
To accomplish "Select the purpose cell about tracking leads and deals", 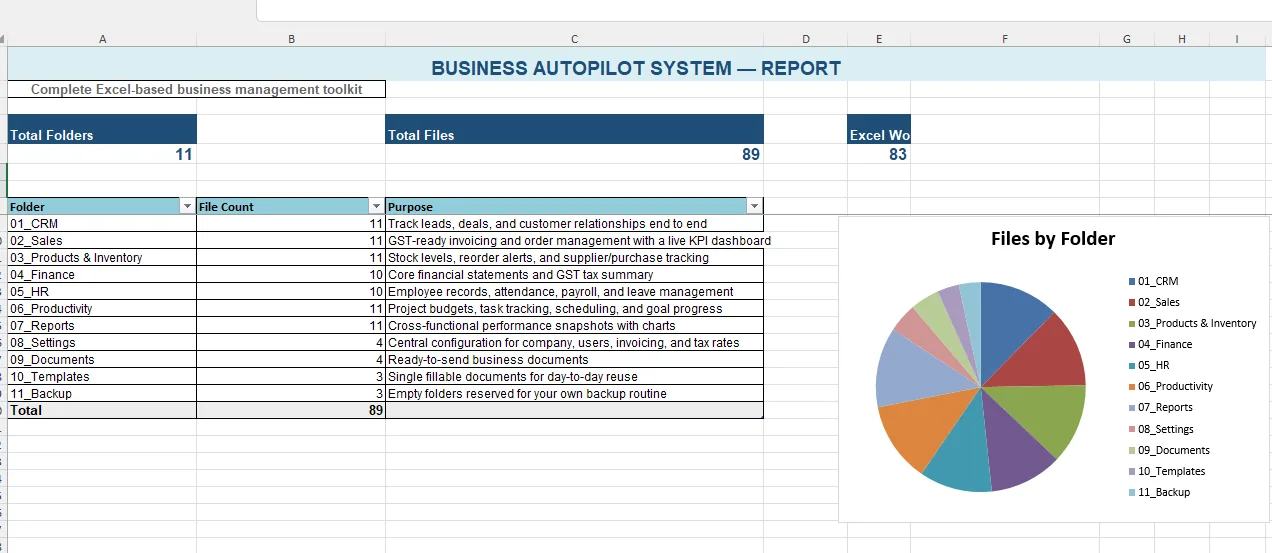I will click(x=575, y=224).
